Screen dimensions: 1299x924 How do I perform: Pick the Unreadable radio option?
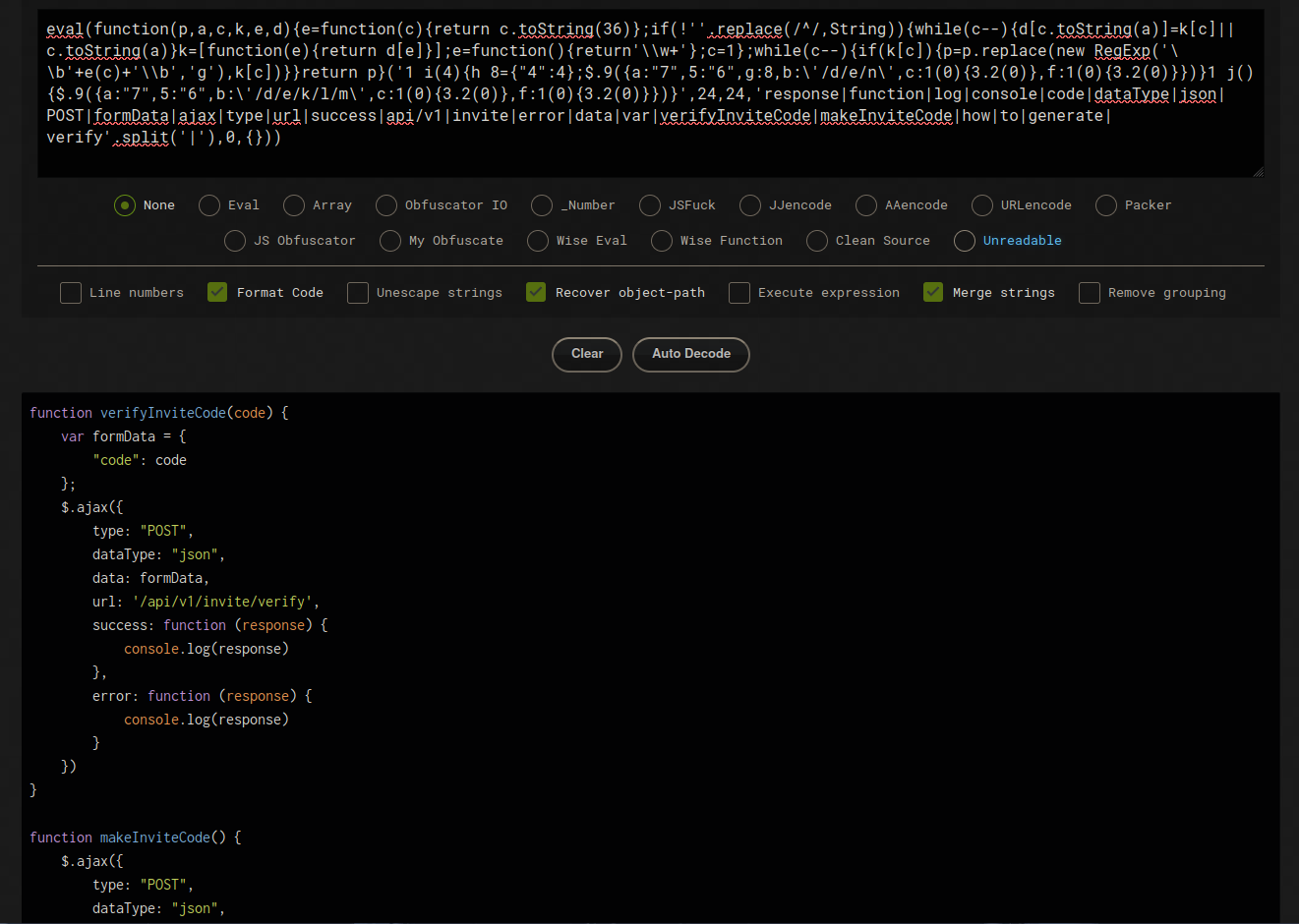965,241
